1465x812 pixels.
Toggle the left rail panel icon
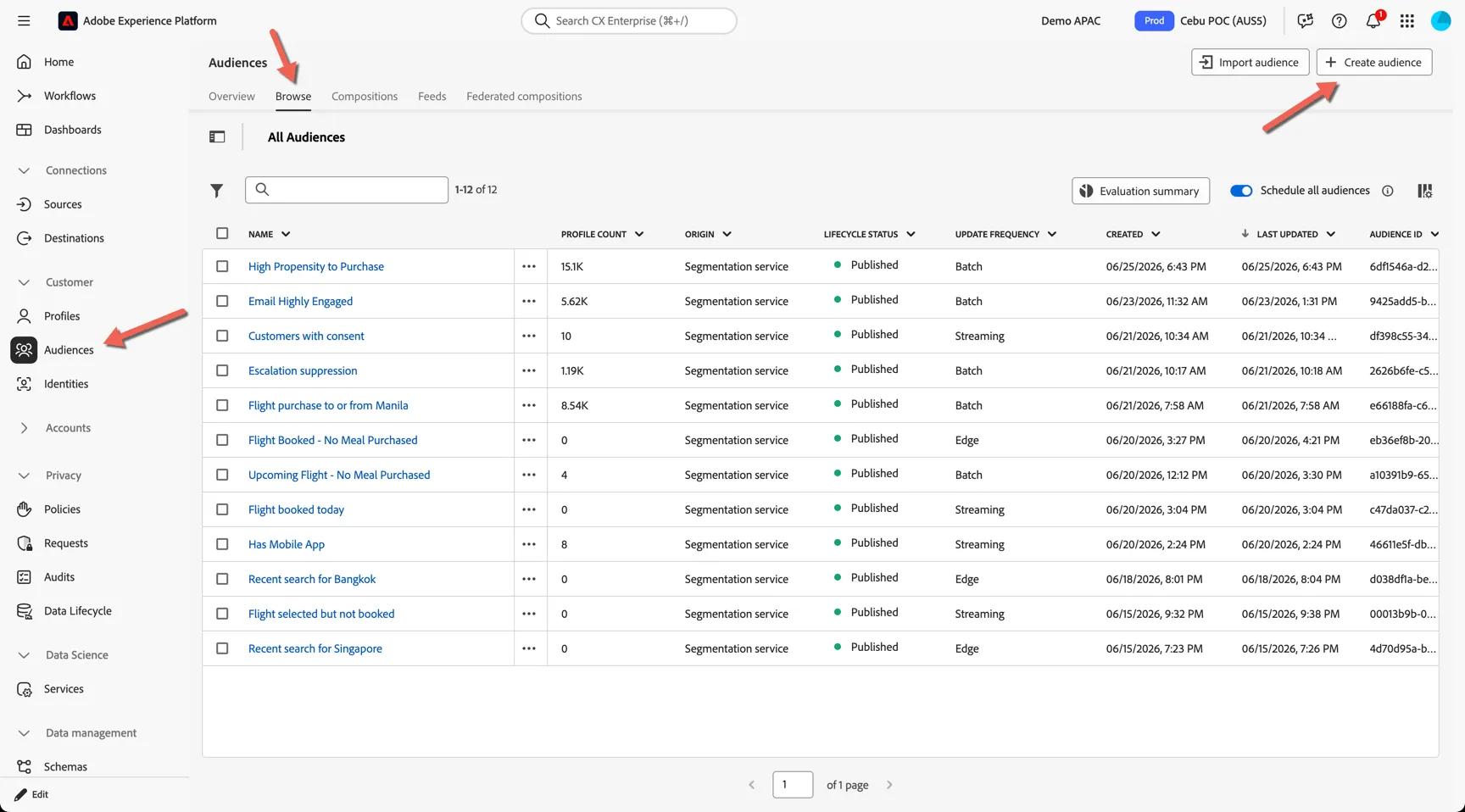pos(217,137)
